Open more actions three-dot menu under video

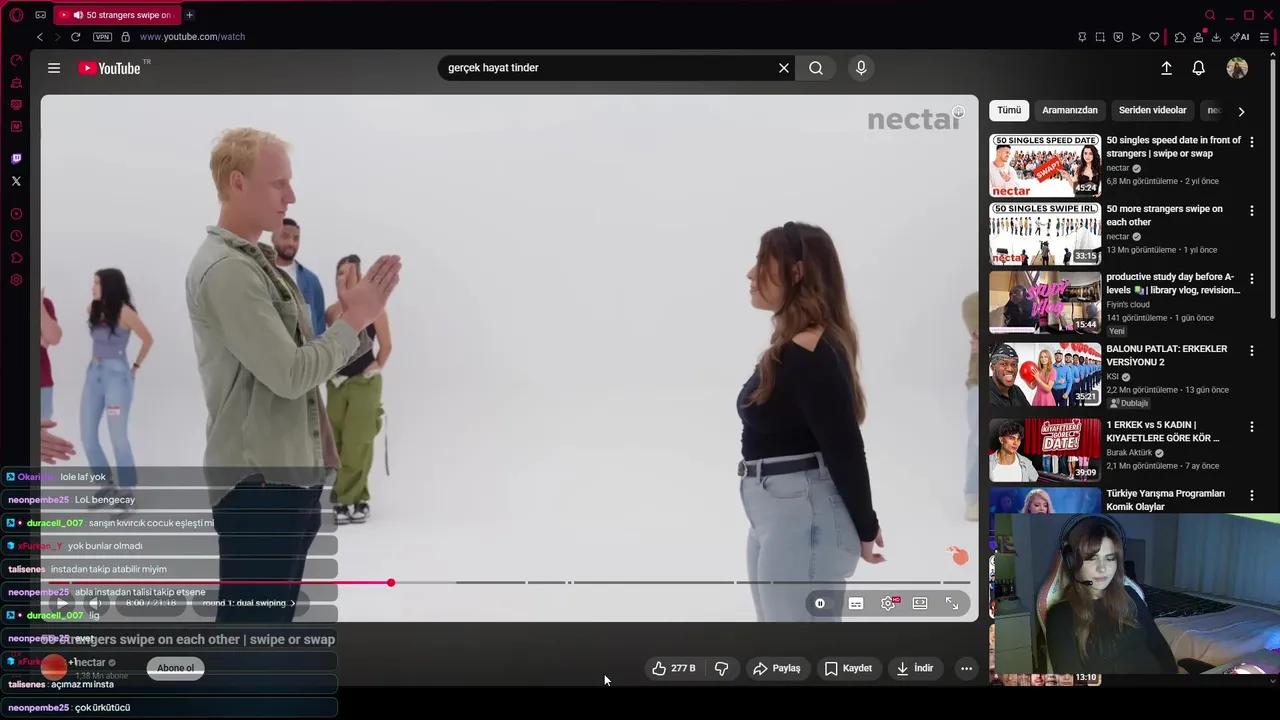point(966,668)
